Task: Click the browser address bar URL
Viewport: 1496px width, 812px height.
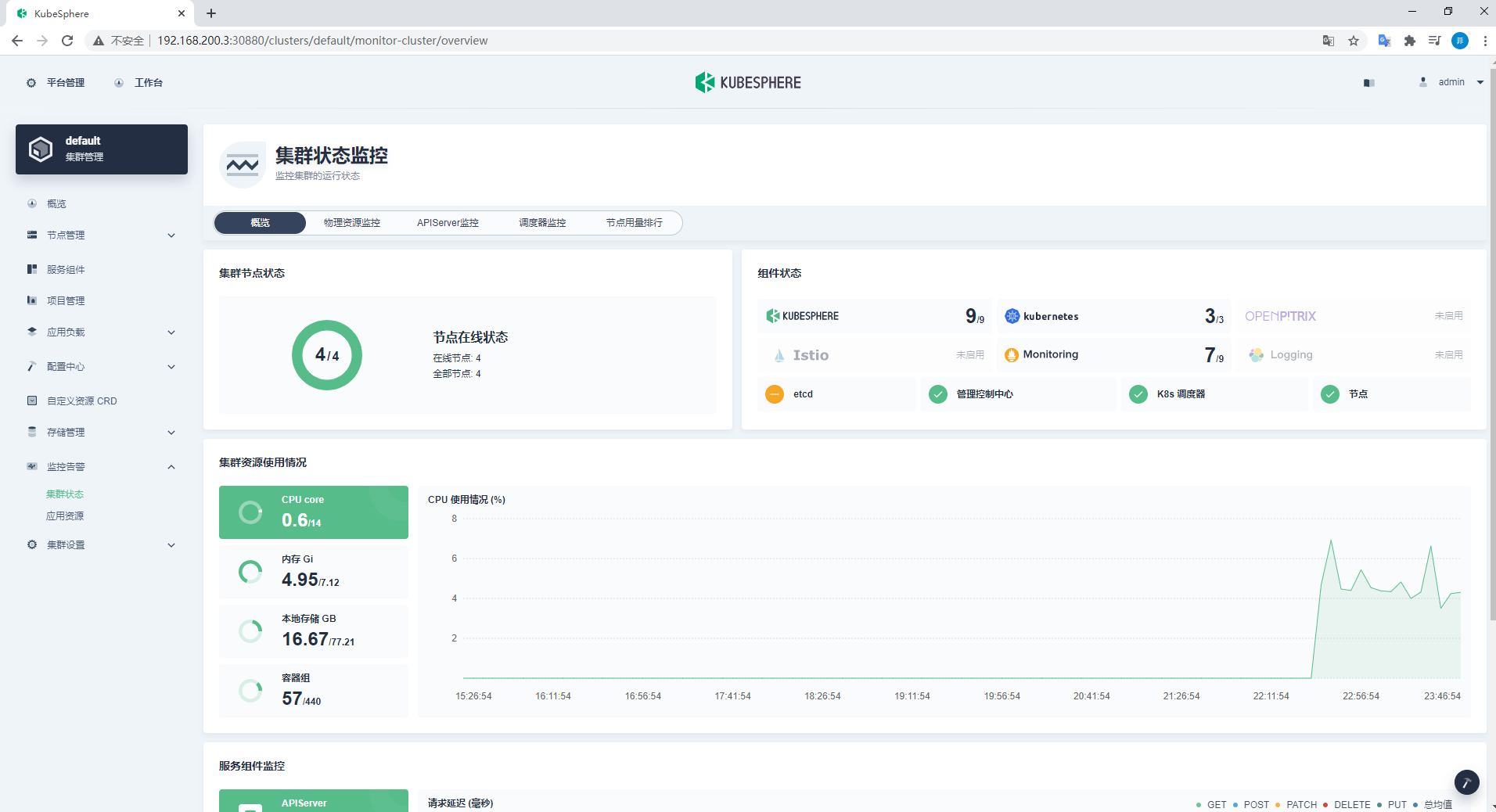Action: 322,41
